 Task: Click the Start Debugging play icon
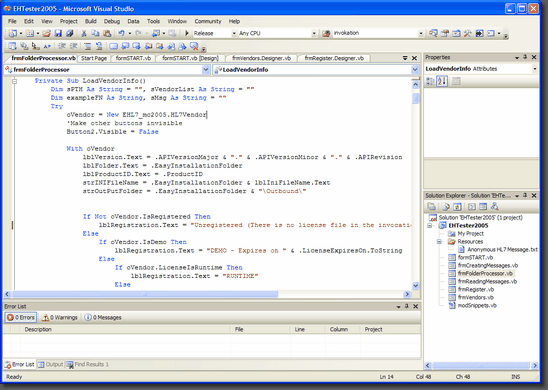point(187,33)
